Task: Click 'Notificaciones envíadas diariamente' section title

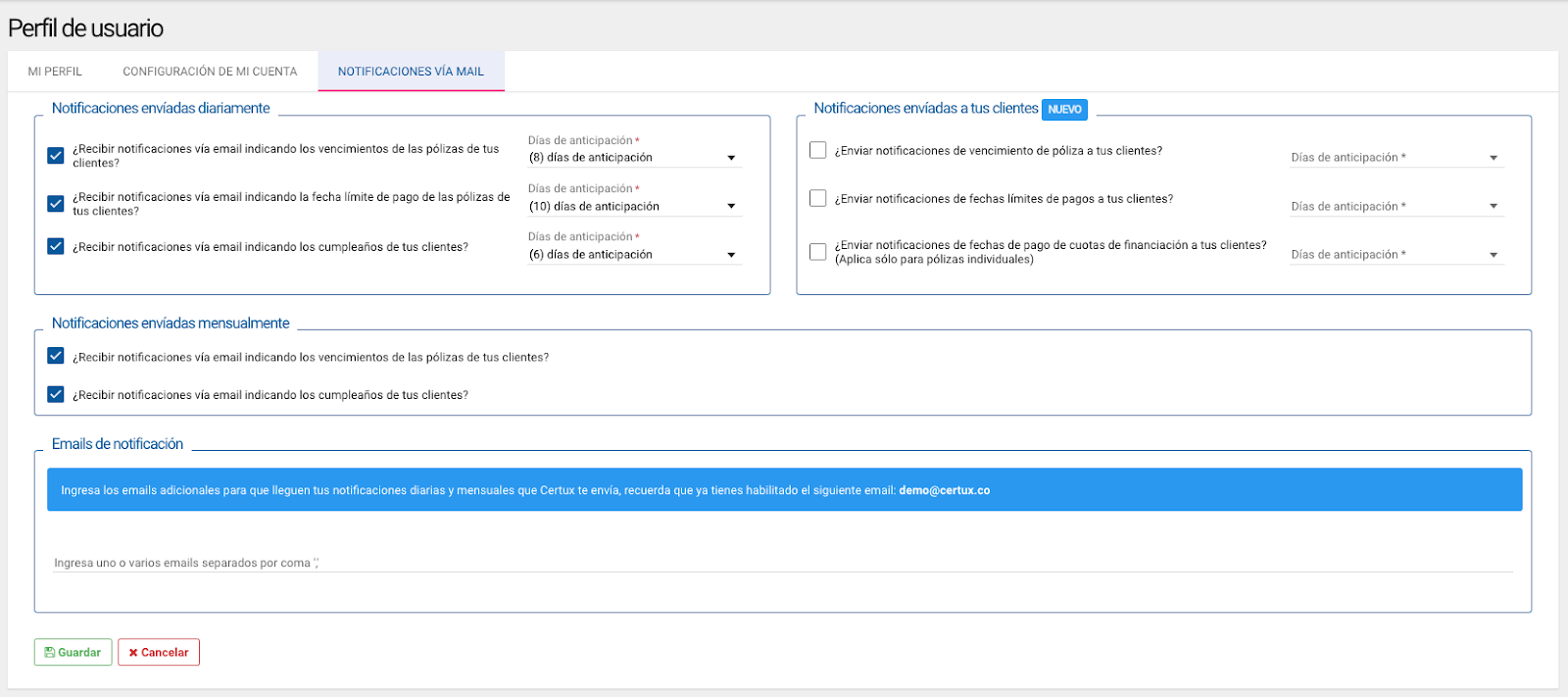Action: coord(161,108)
